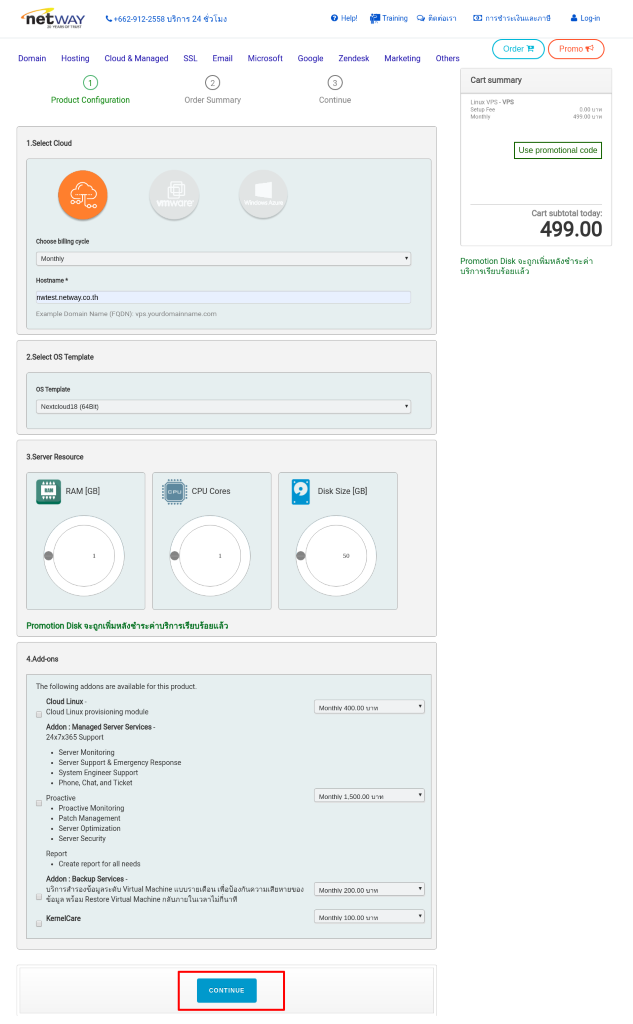Select the orange cloud platform icon
633x1024 pixels.
click(82, 195)
